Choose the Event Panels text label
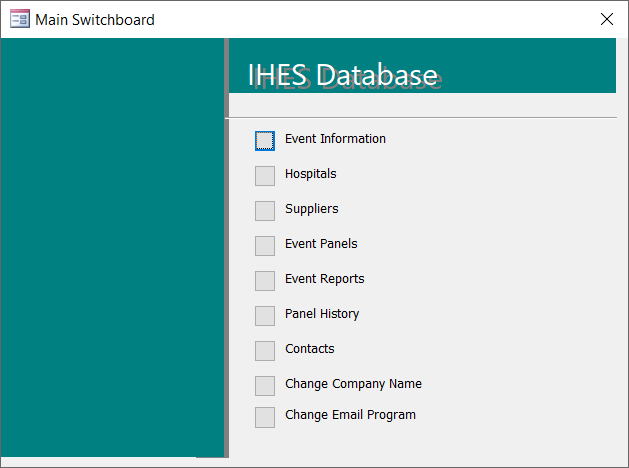629x468 pixels. [x=321, y=244]
